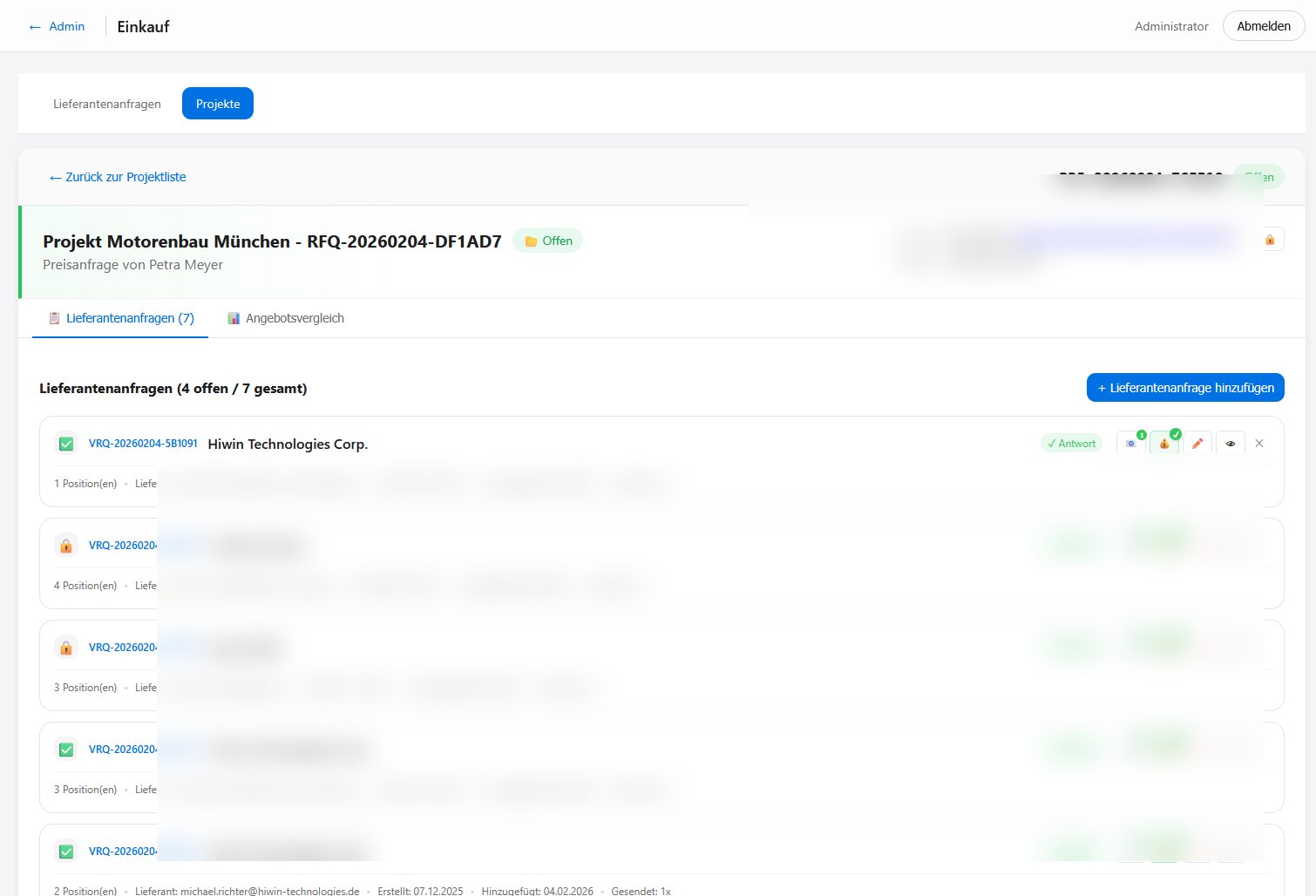Open the Lieferantenanfragen top navigation tab
Screen dimensions: 1316x896
[x=107, y=104]
